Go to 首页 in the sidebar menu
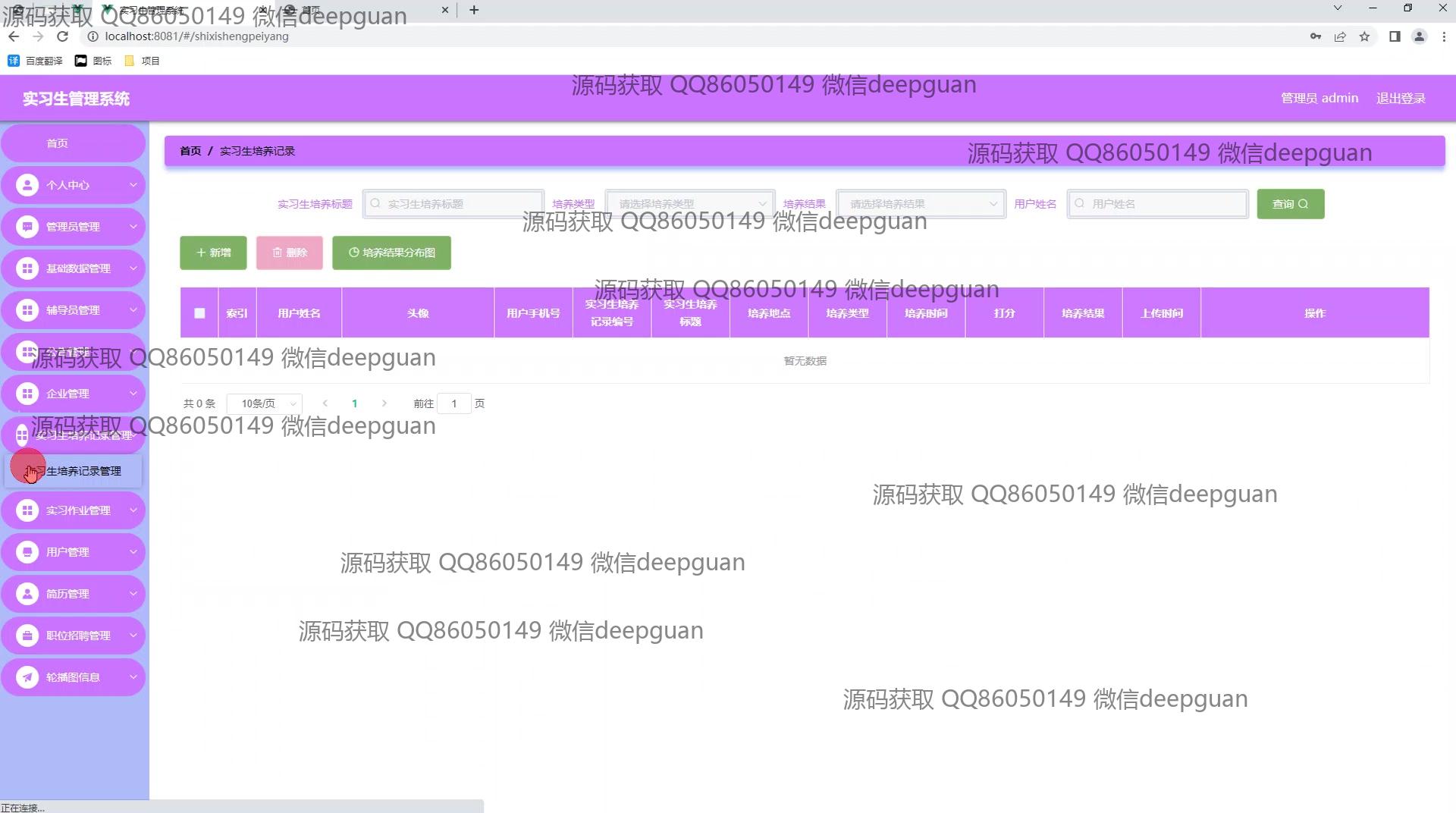The image size is (1456, 813). tap(73, 143)
